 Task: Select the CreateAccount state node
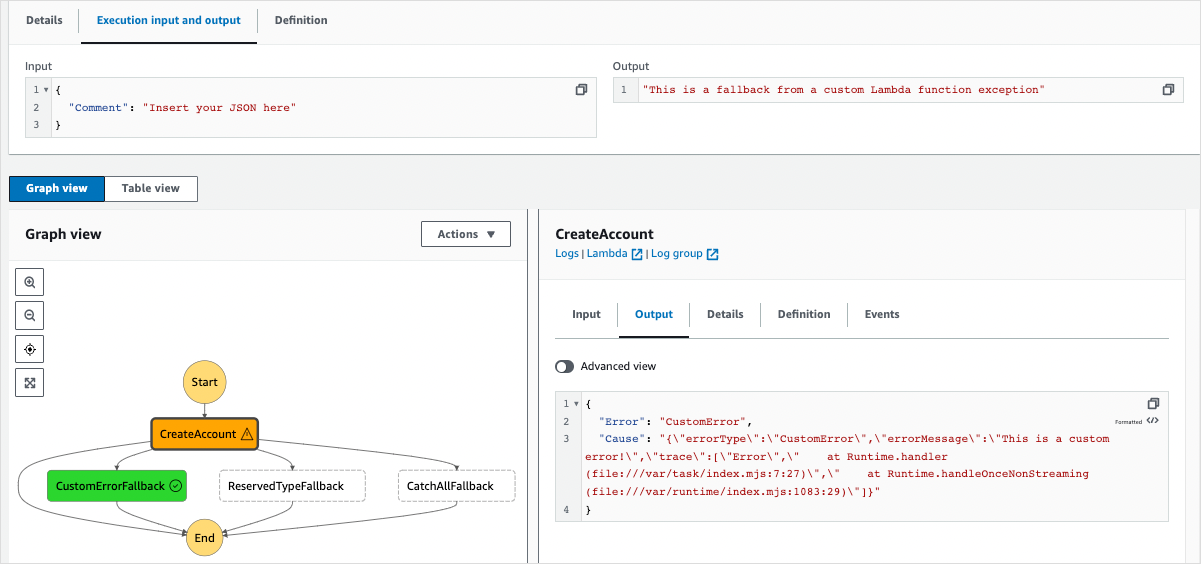[x=204, y=434]
